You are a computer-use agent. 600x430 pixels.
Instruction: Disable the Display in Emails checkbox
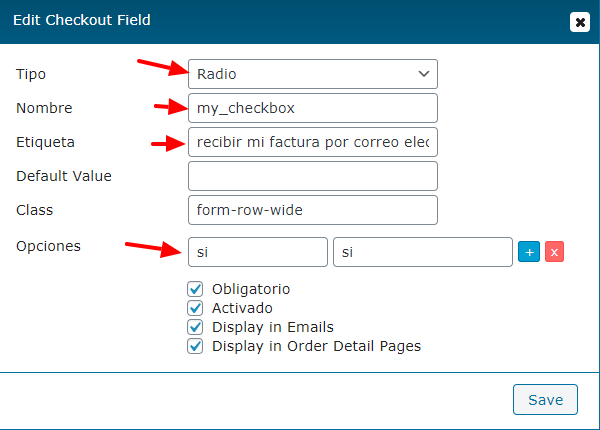tap(195, 327)
